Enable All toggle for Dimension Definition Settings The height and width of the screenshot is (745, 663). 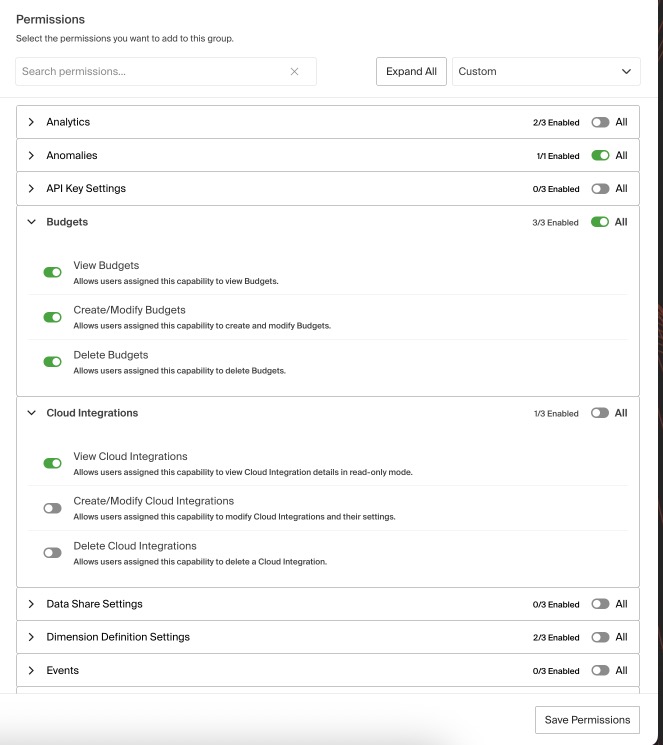point(600,637)
